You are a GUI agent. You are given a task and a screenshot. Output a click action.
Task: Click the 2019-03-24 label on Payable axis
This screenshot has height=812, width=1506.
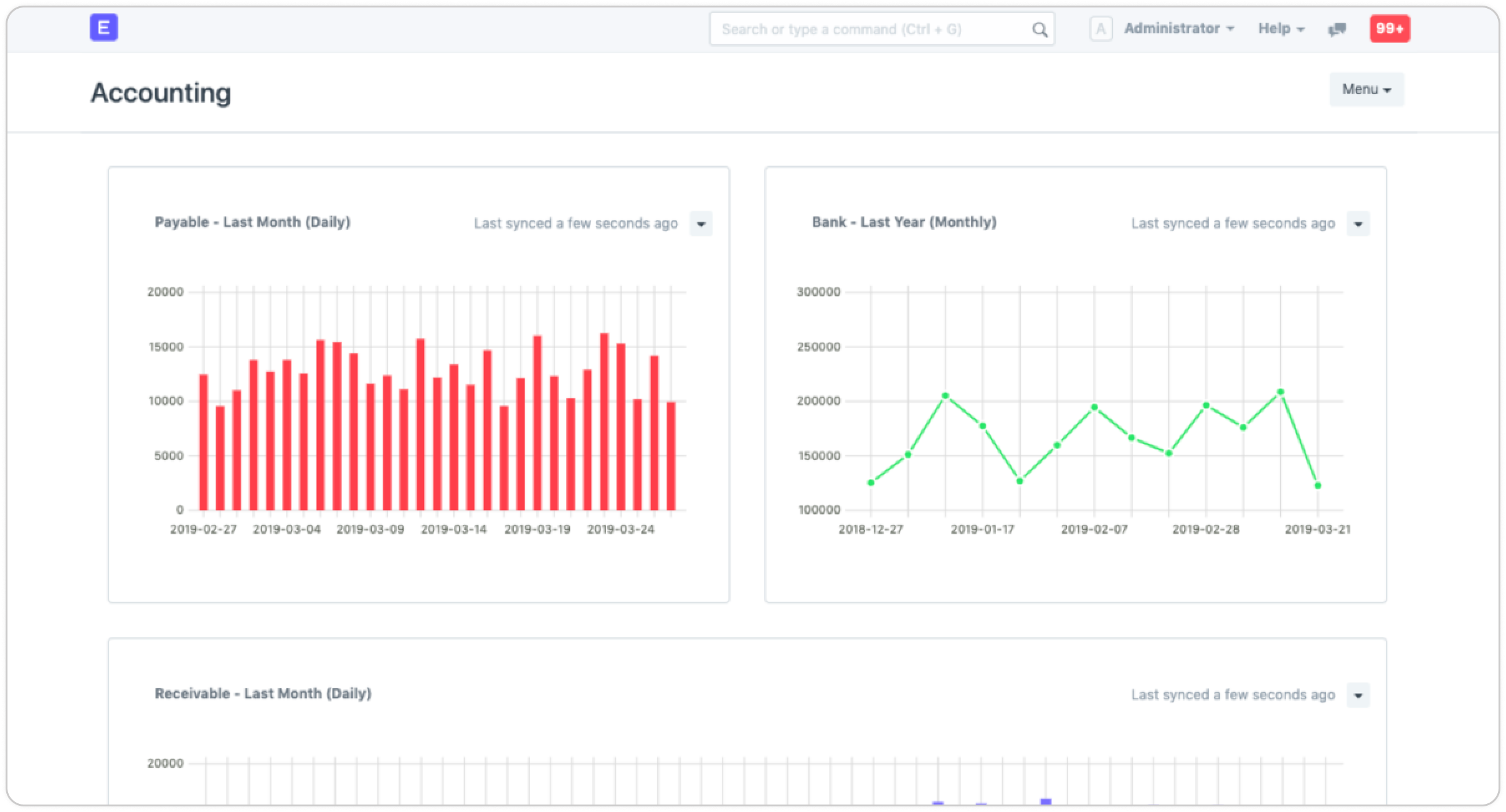[x=620, y=529]
